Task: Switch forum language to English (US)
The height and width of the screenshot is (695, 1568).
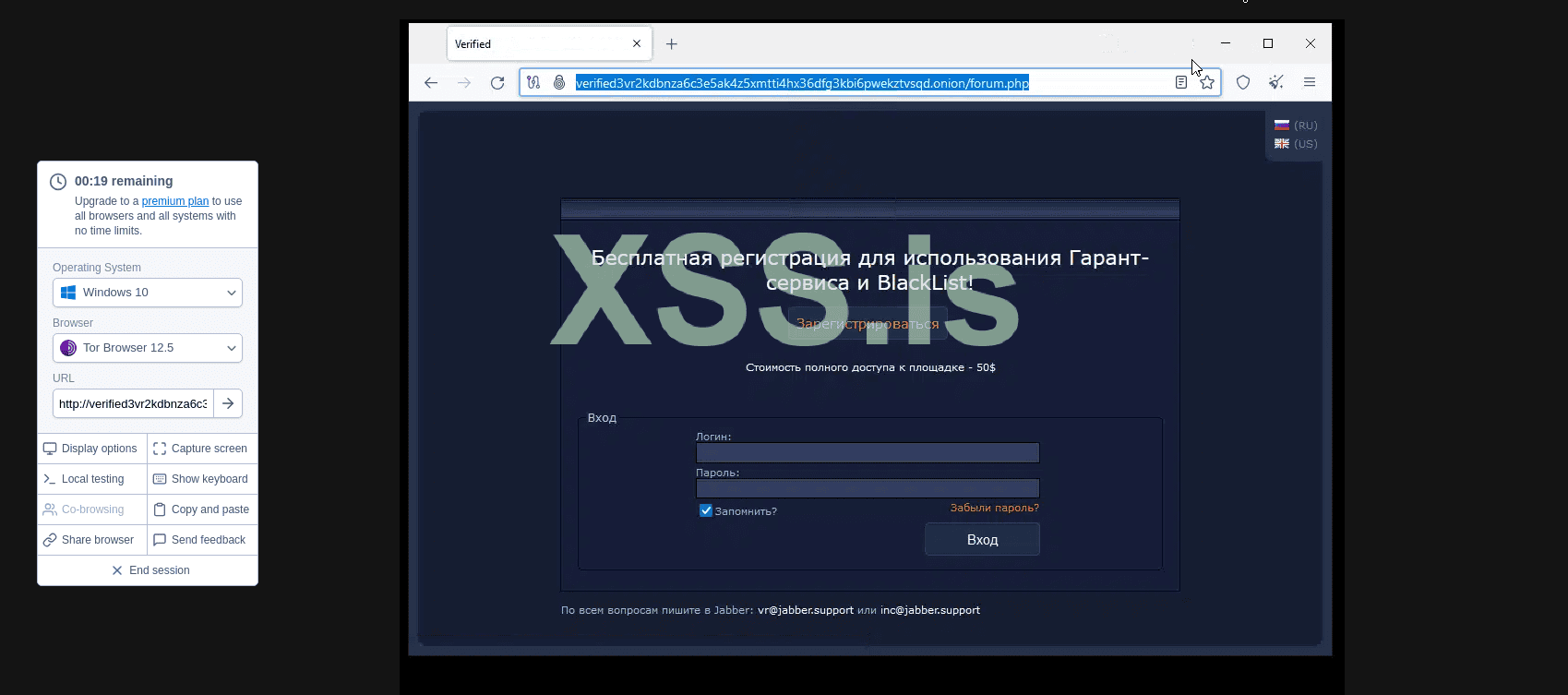Action: point(1296,144)
